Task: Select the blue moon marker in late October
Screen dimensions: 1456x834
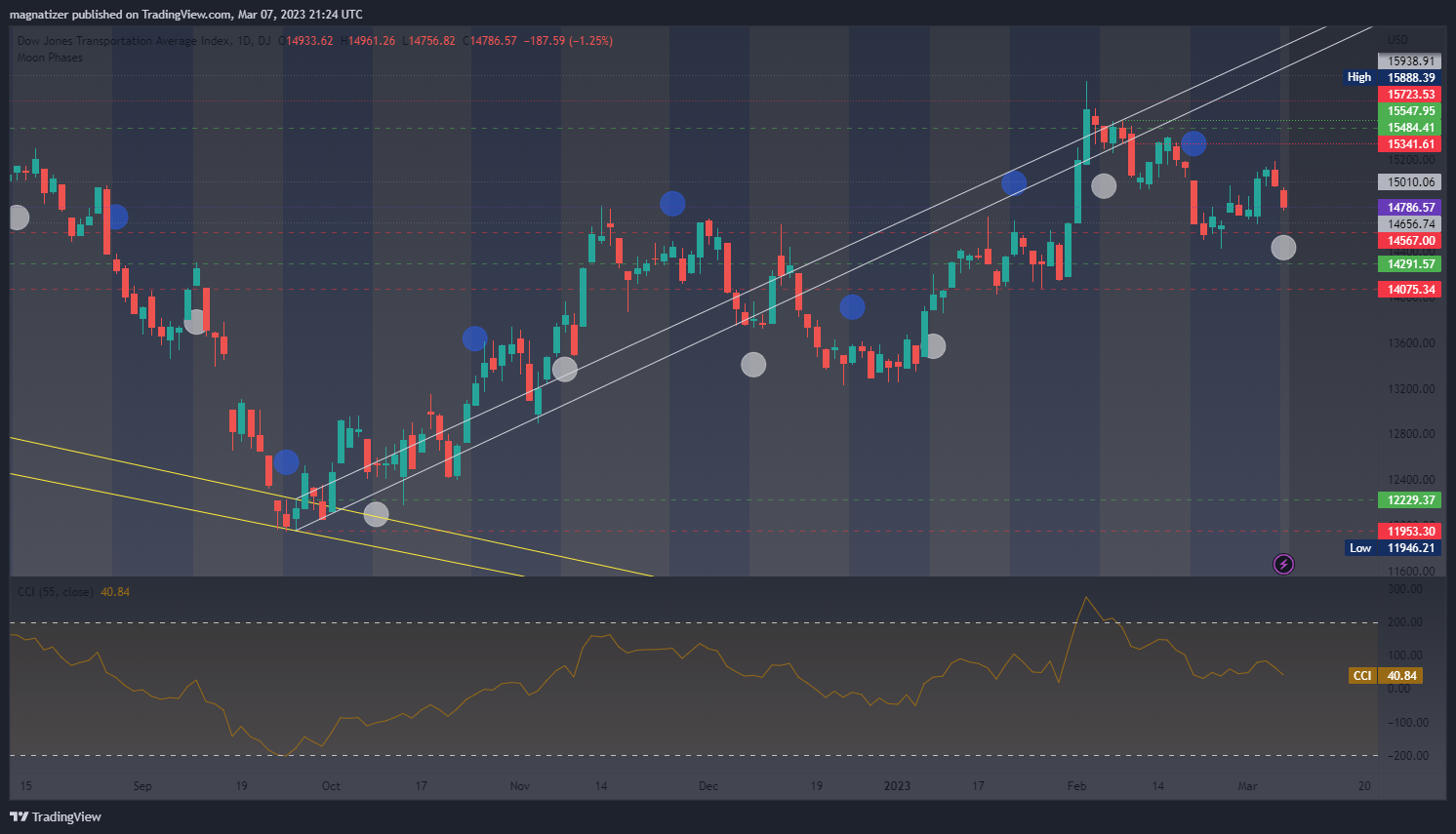Action: point(474,338)
